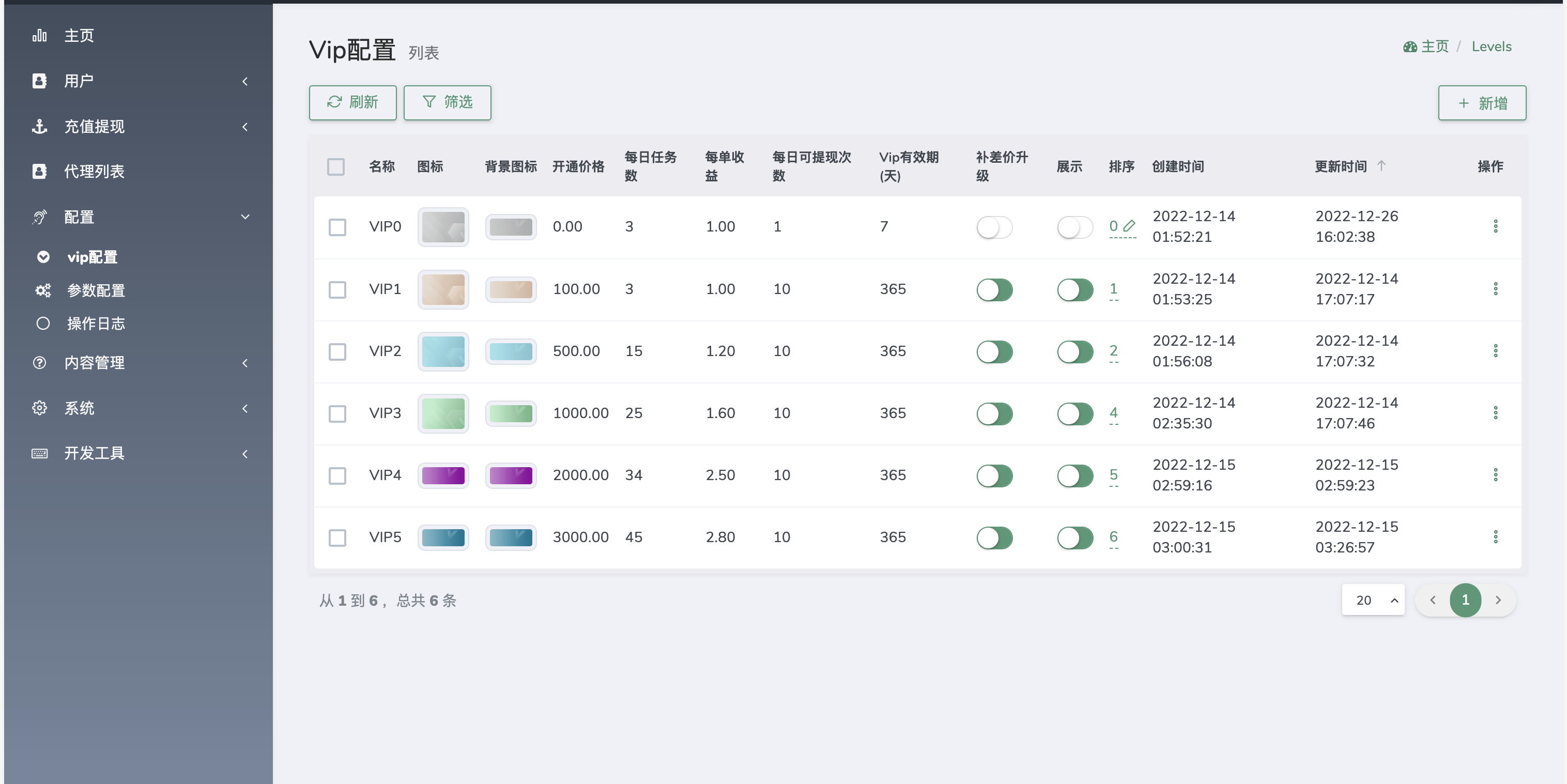Follow the 主页 breadcrumb link
This screenshot has width=1567, height=784.
pyautogui.click(x=1426, y=47)
